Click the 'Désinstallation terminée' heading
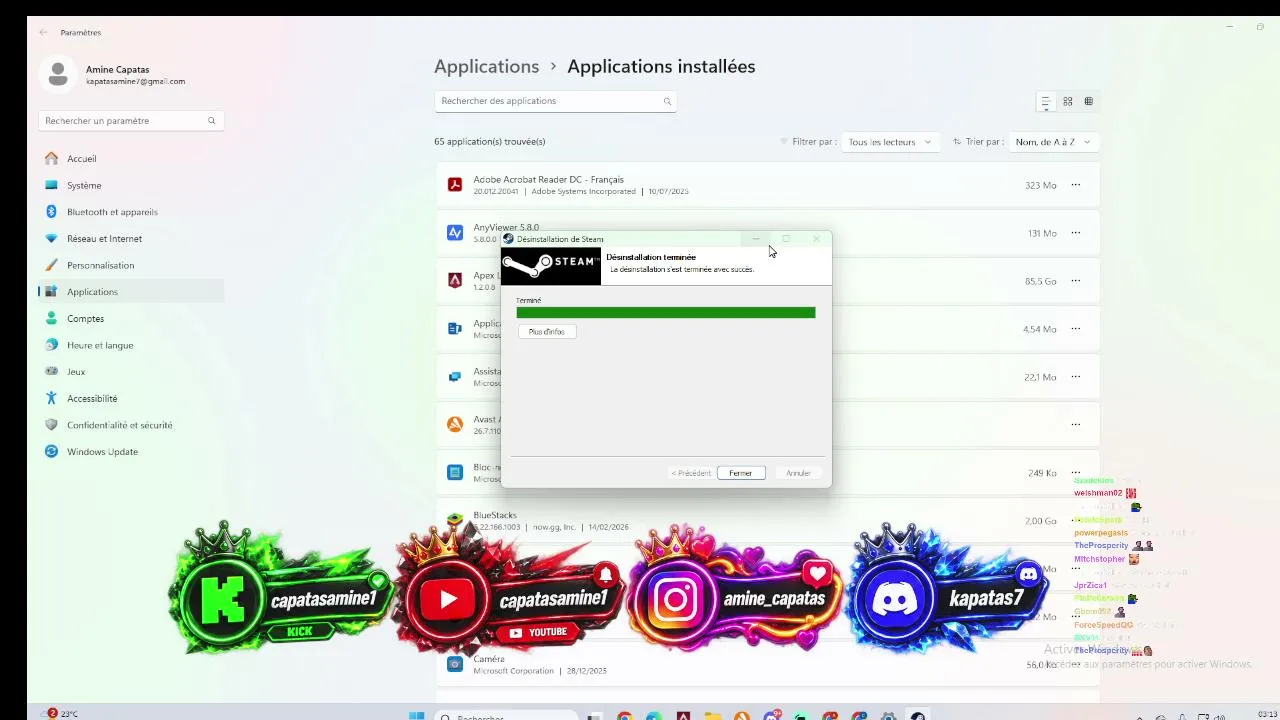 coord(651,258)
